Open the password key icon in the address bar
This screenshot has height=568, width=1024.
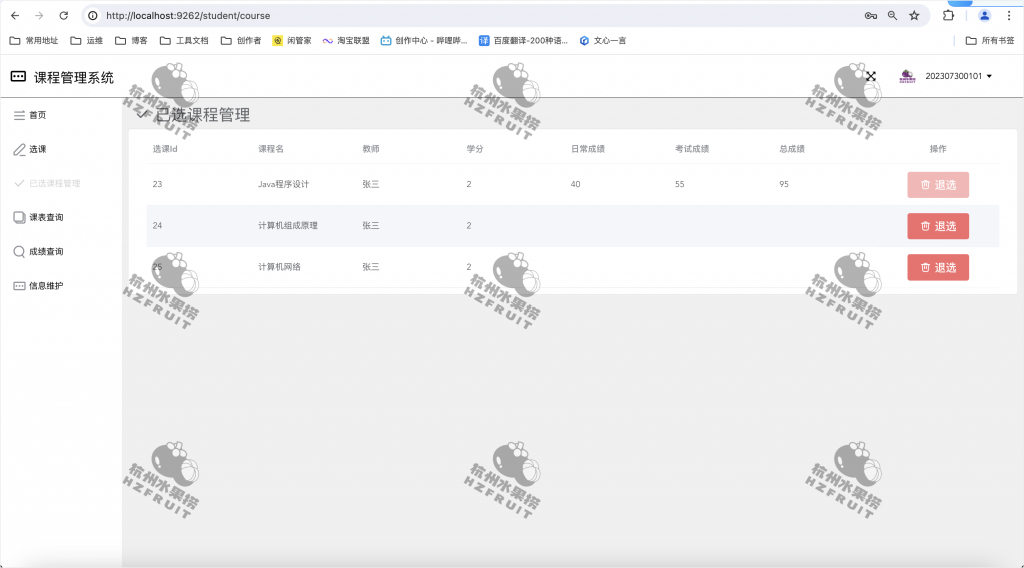[x=871, y=16]
